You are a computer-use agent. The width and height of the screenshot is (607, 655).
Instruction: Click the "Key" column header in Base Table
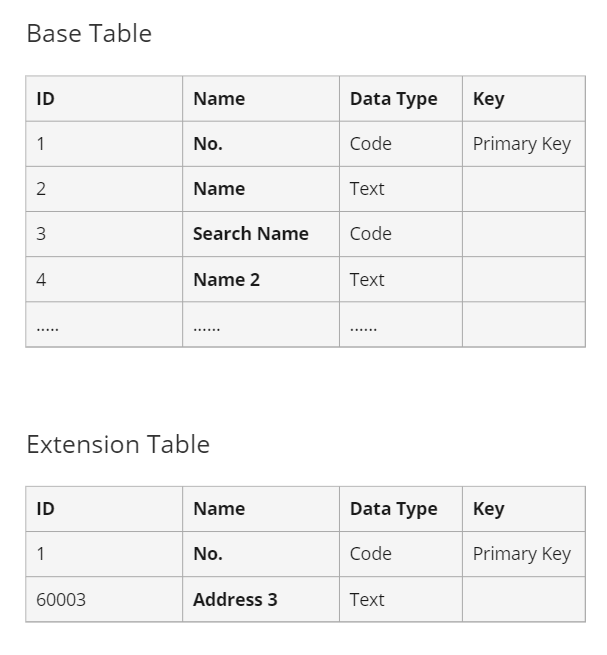(488, 99)
